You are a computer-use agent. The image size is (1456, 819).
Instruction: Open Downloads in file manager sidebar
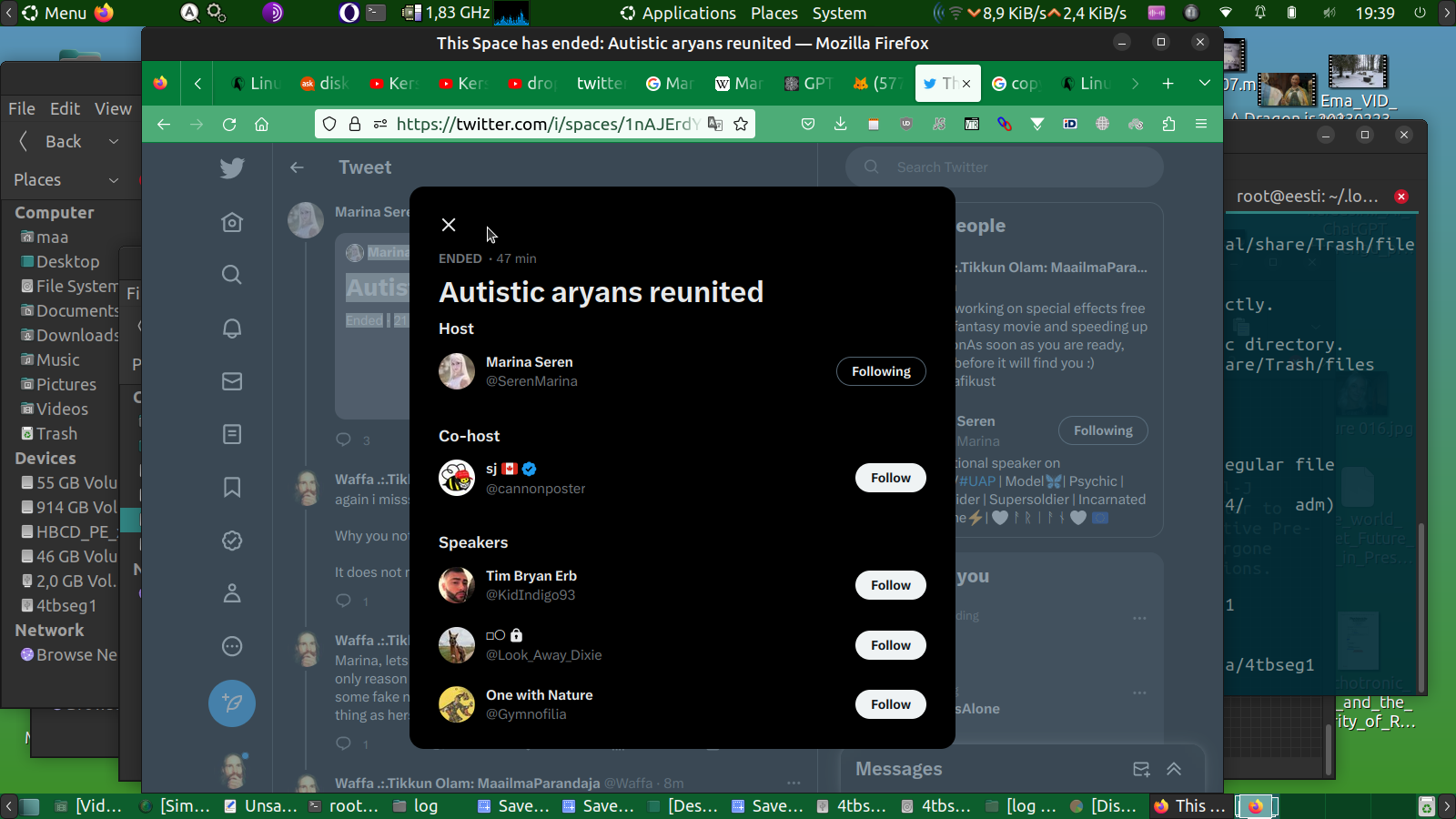pyautogui.click(x=76, y=336)
